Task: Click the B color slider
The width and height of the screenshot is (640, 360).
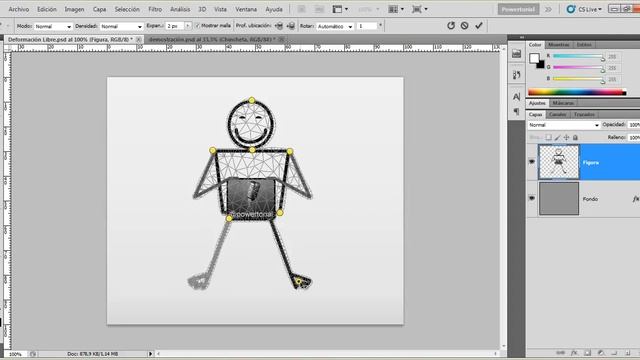Action: (578, 79)
